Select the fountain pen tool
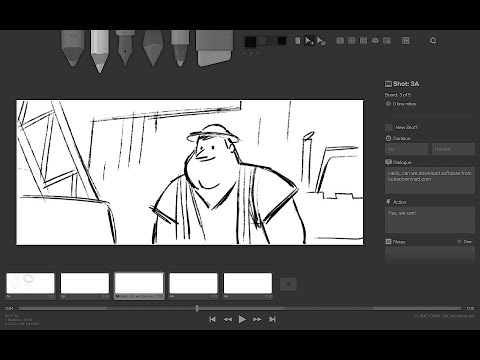The width and height of the screenshot is (480, 360). click(125, 47)
